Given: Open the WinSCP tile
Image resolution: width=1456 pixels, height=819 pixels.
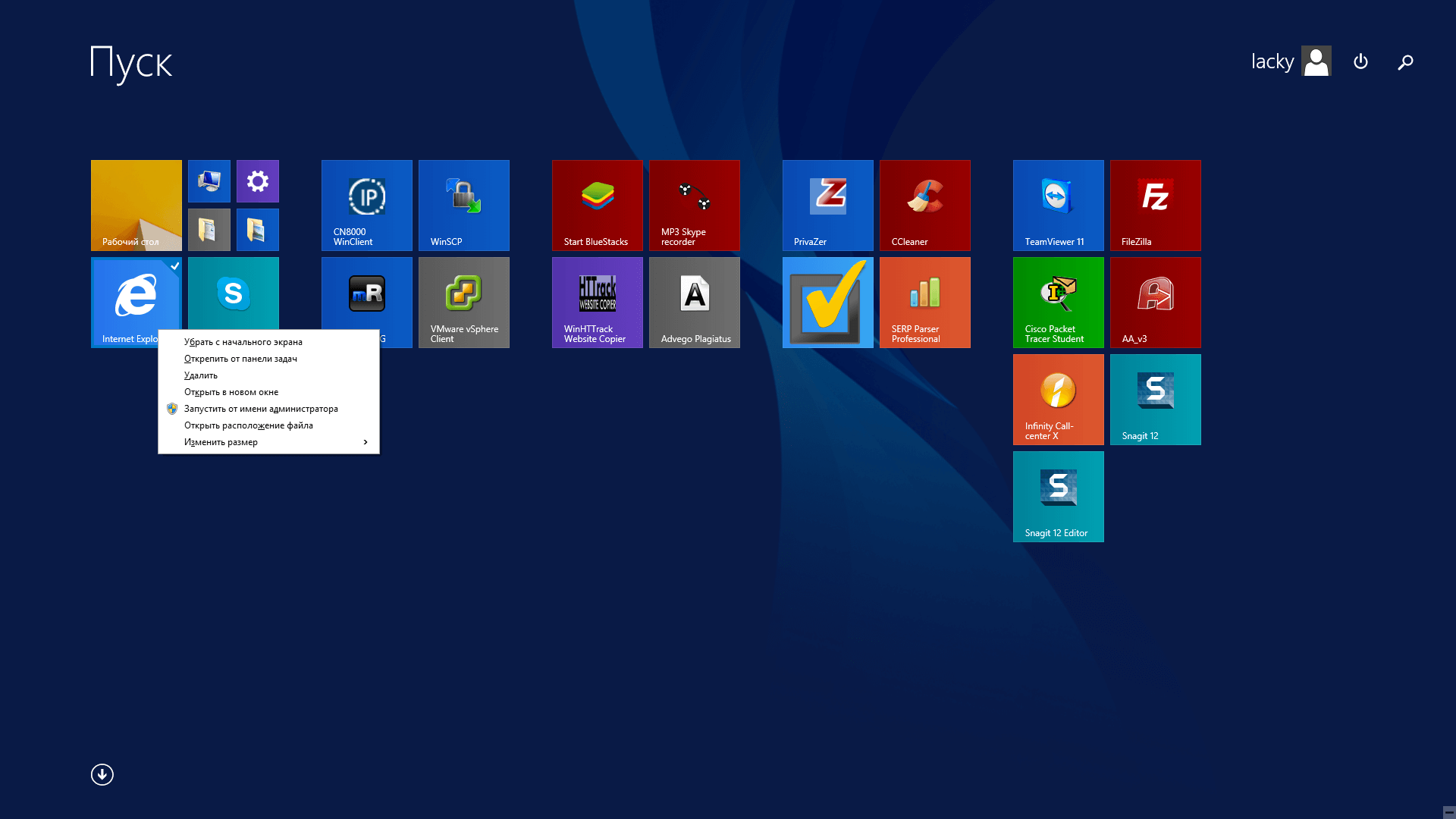Looking at the screenshot, I should tap(463, 205).
